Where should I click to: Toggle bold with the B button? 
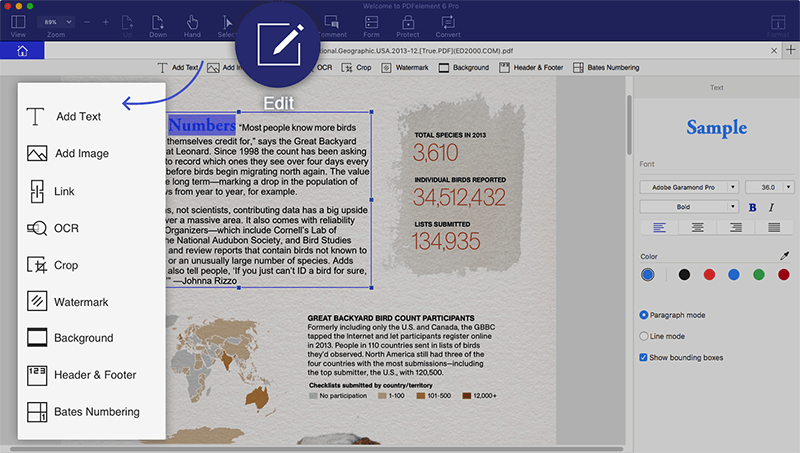tap(753, 207)
